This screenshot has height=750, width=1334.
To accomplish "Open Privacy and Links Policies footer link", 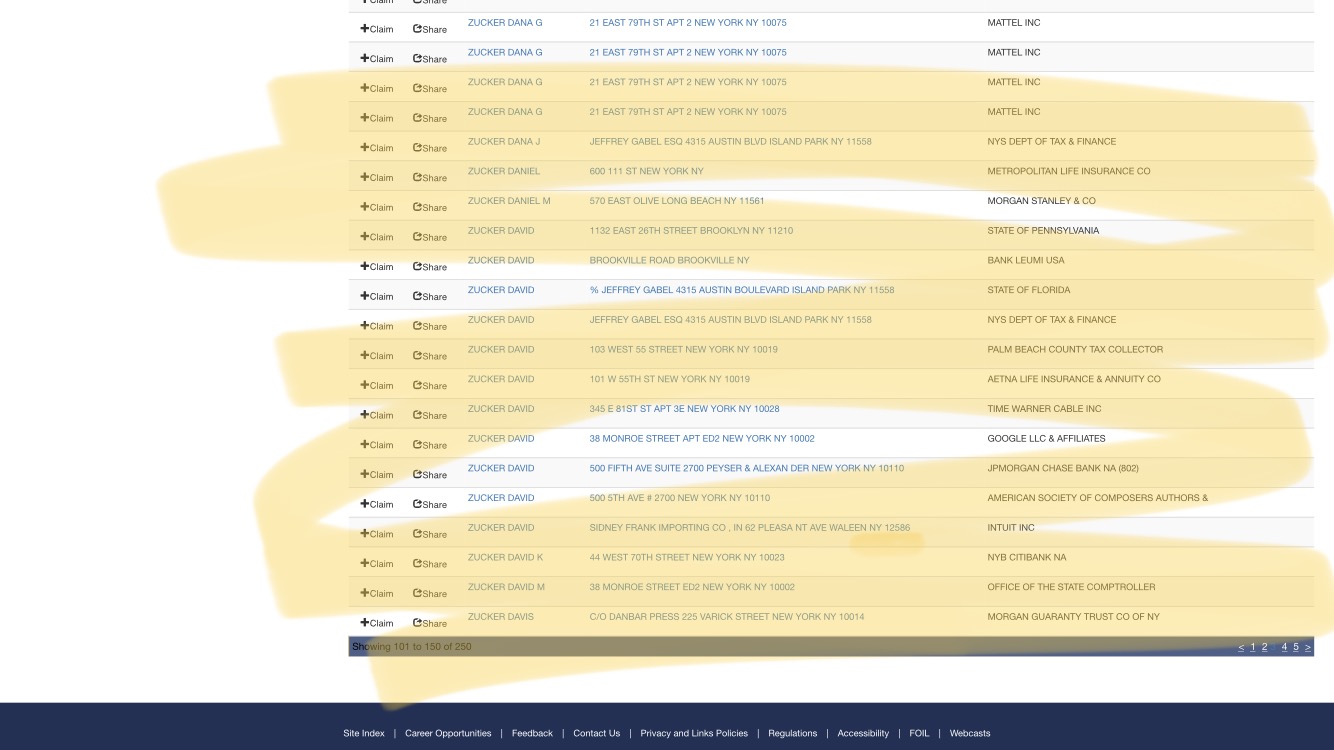I will 694,733.
